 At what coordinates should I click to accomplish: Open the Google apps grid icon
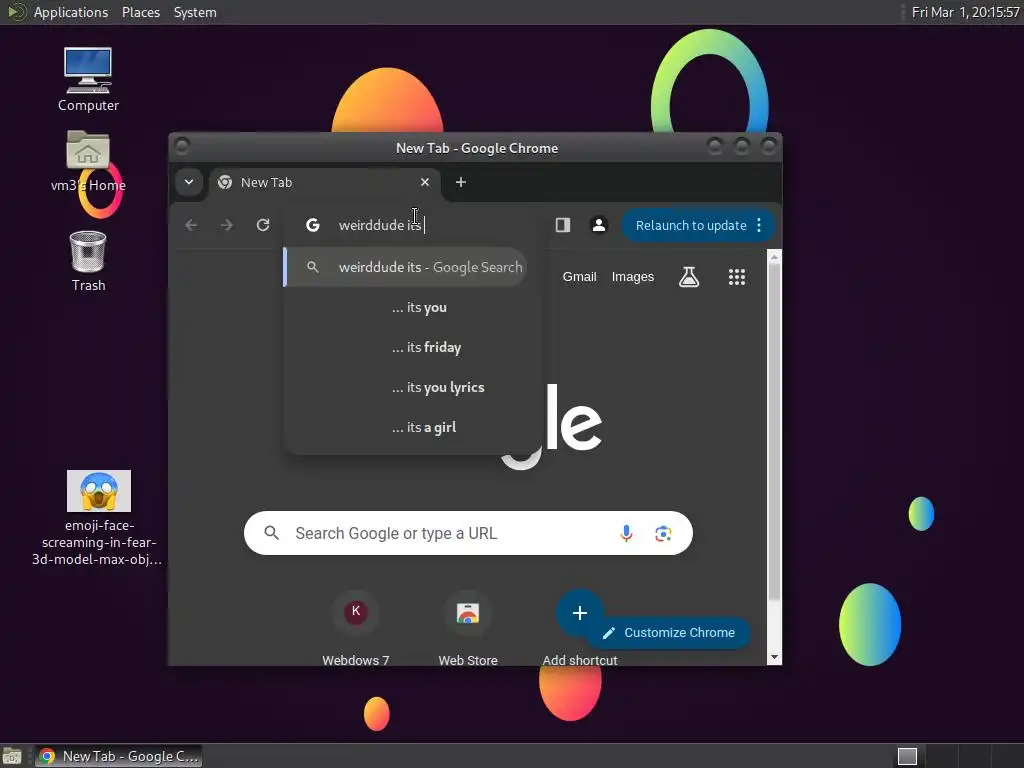pos(737,277)
